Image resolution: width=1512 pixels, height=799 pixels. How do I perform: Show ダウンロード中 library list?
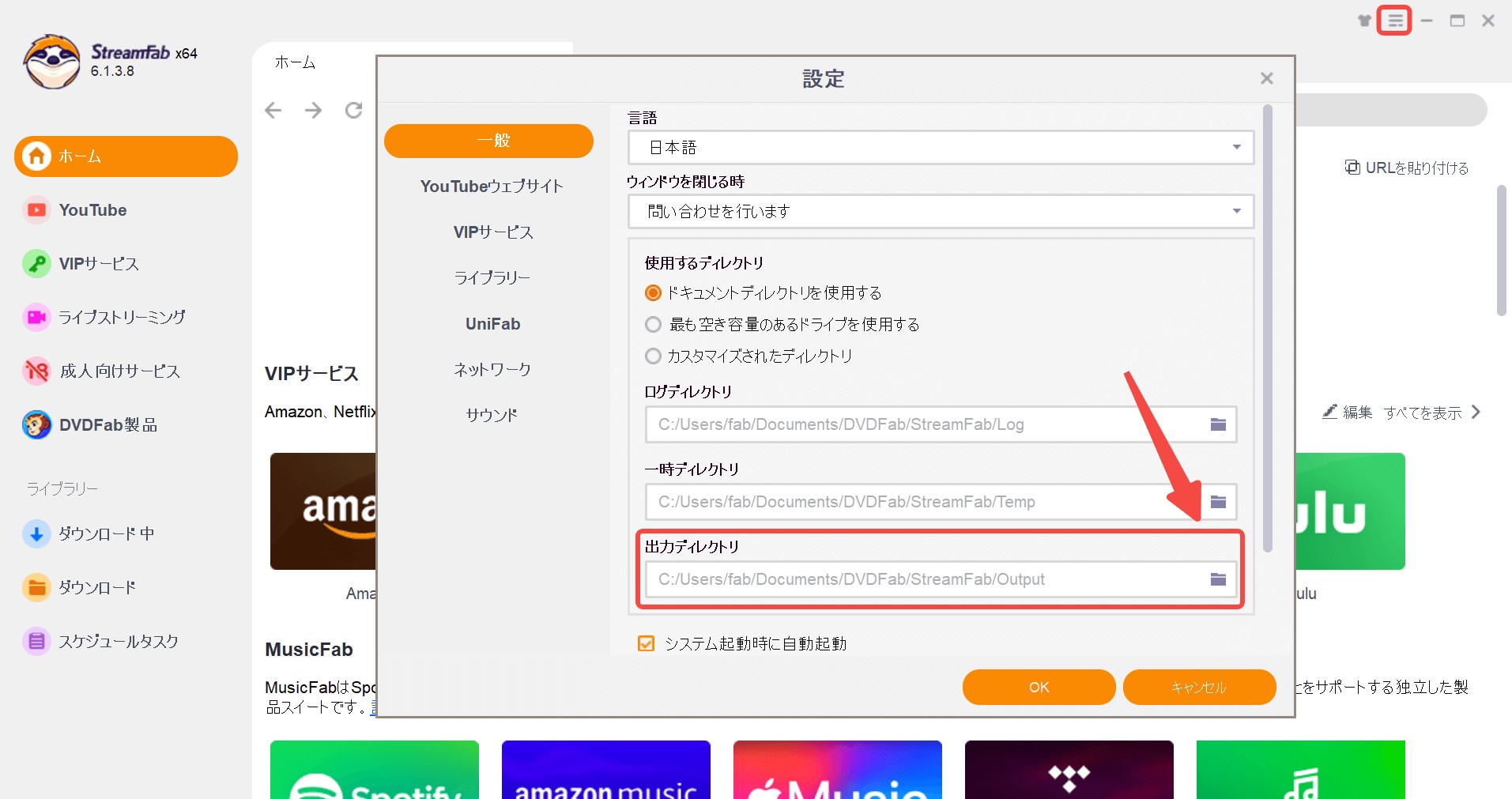click(x=126, y=534)
